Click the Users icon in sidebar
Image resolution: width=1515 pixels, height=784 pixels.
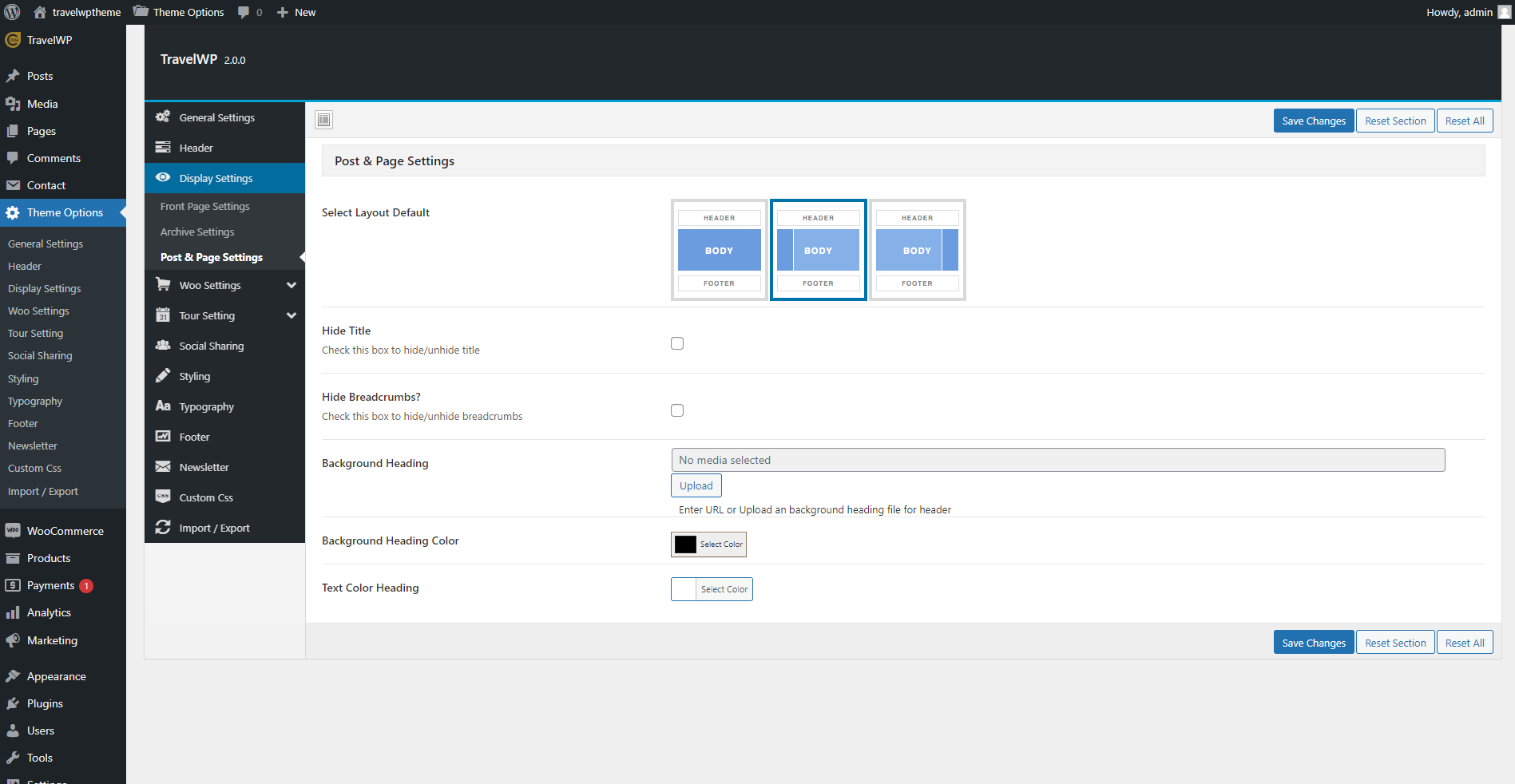click(13, 731)
